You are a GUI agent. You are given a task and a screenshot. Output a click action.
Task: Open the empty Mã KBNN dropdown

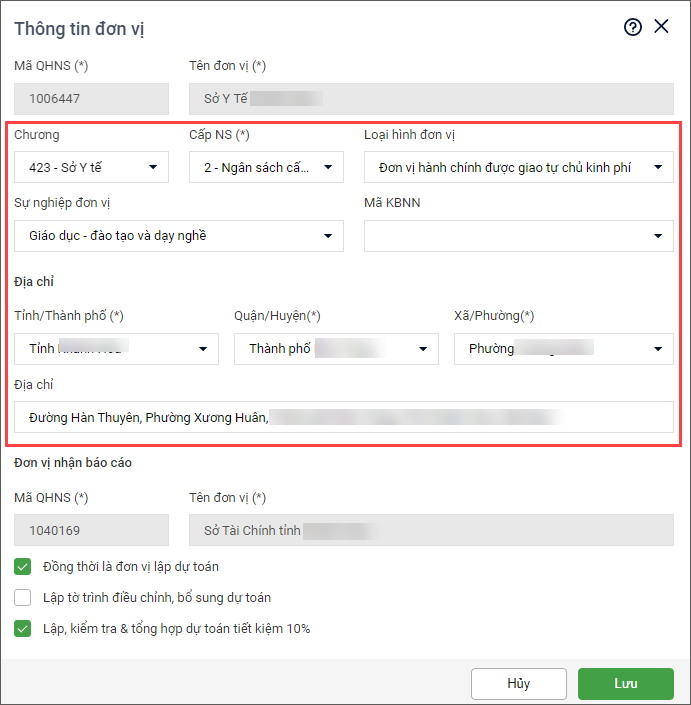(x=518, y=236)
